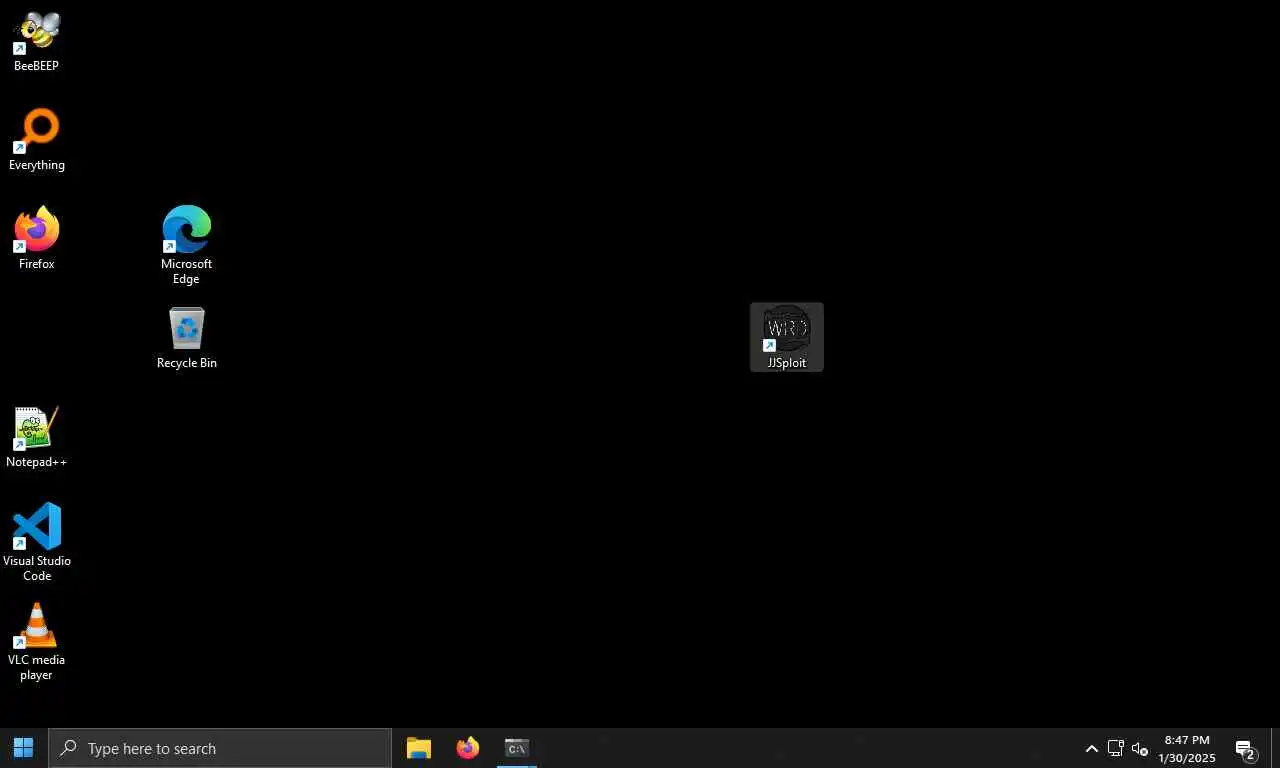Open Firefox from the taskbar
The width and height of the screenshot is (1280, 768).
[468, 748]
